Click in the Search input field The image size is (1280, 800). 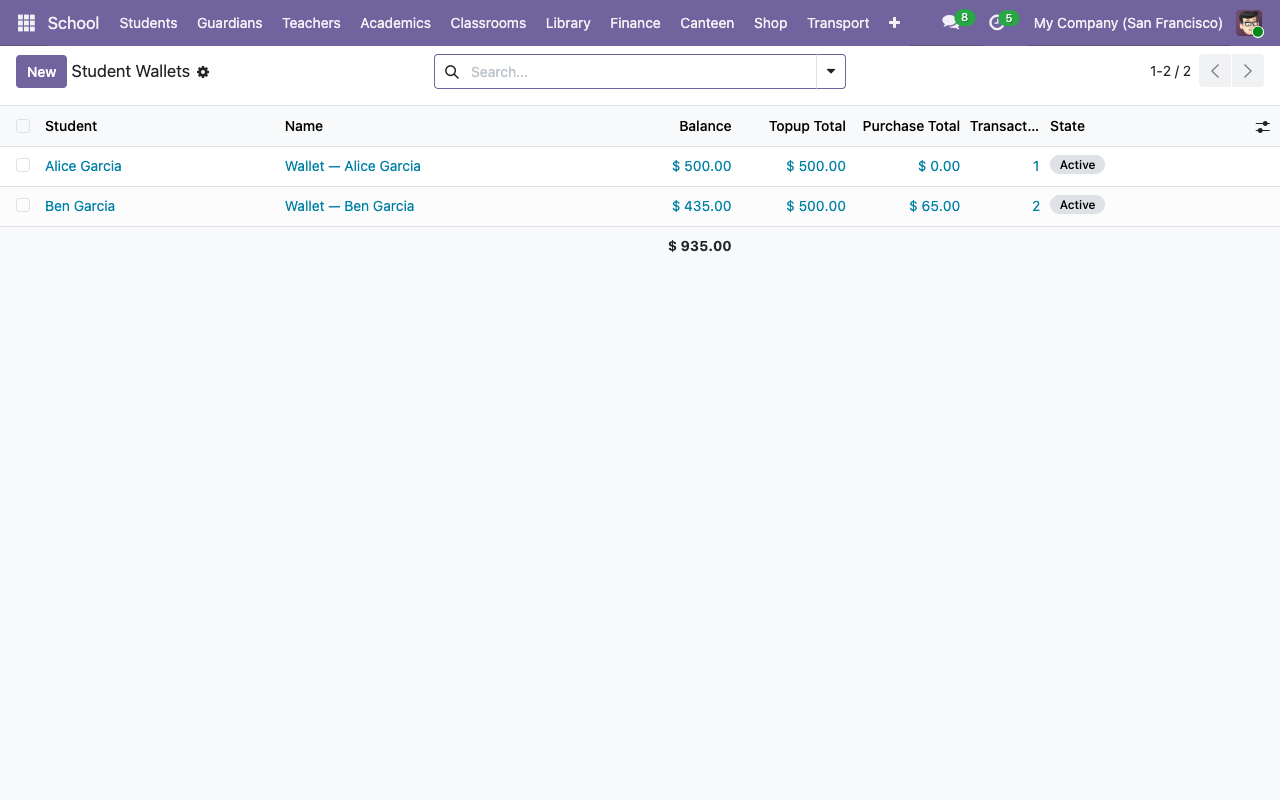[640, 72]
